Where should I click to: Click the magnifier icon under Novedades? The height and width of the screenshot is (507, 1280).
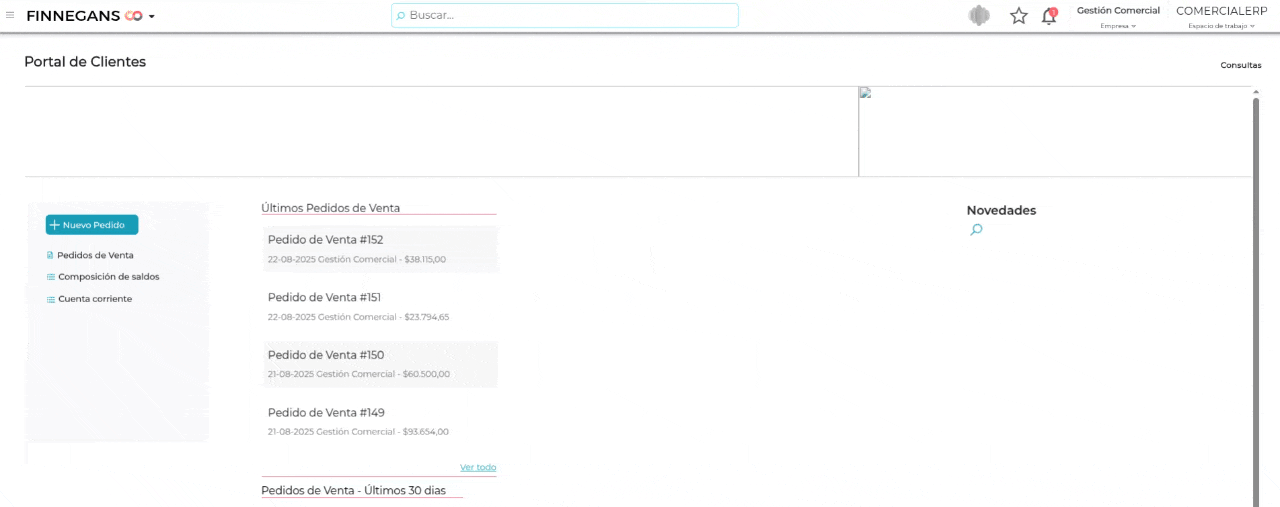(x=976, y=230)
